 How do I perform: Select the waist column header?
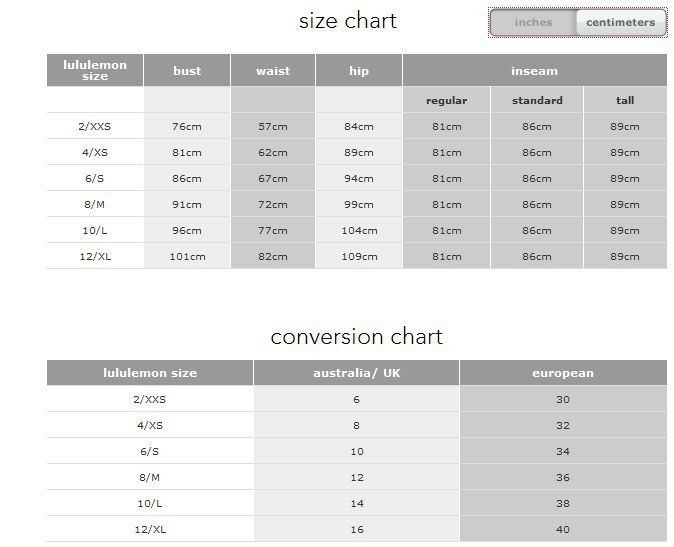pos(273,70)
